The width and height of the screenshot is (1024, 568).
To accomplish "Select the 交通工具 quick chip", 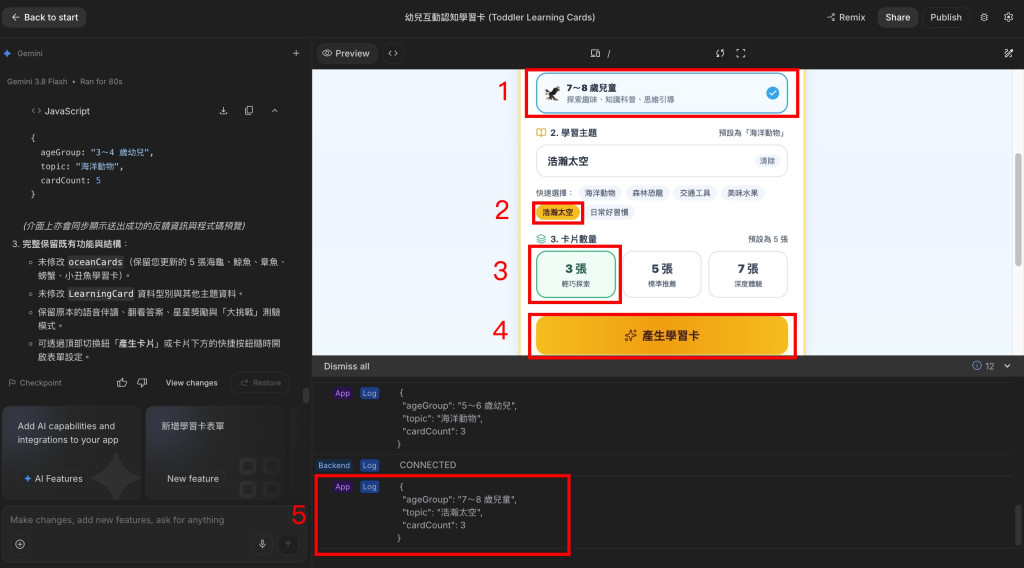I will (695, 193).
